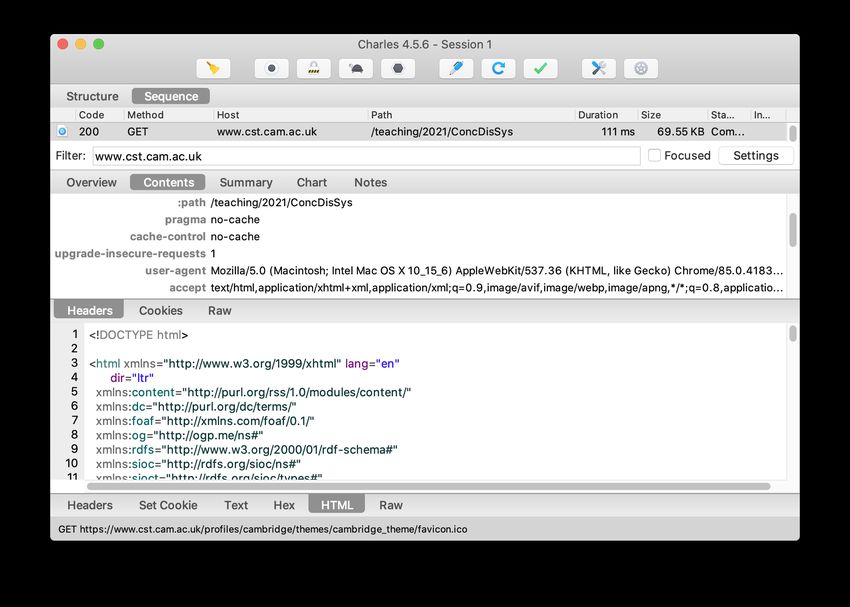Sort by the Duration column header

(606, 115)
